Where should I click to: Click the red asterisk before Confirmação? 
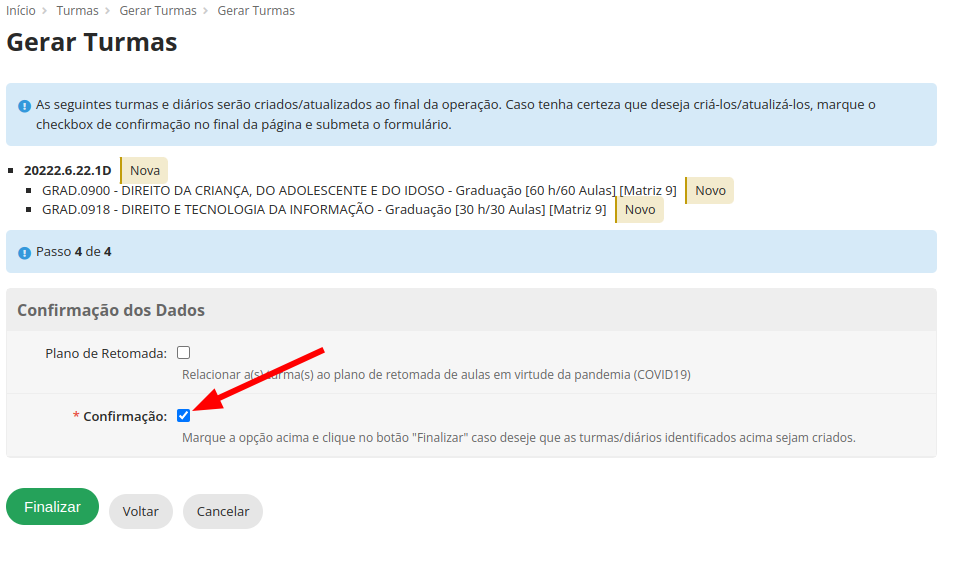pos(76,416)
